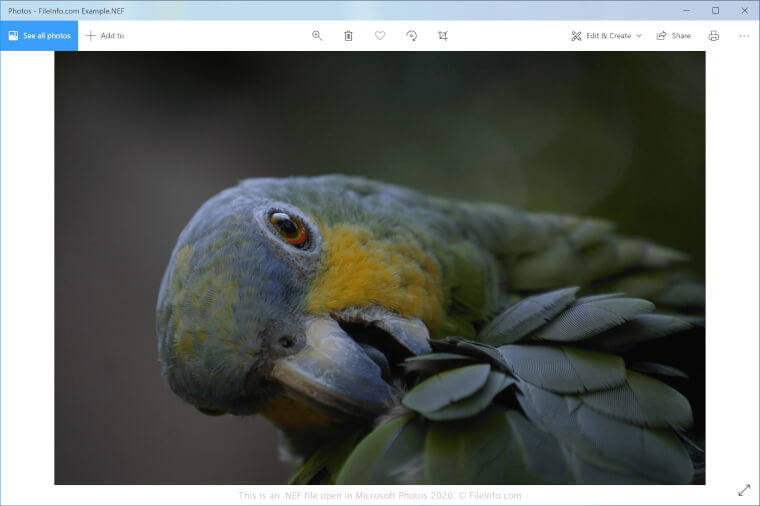The image size is (760, 506).
Task: Enter full screen with the diagonal arrows icon
Action: pos(744,490)
